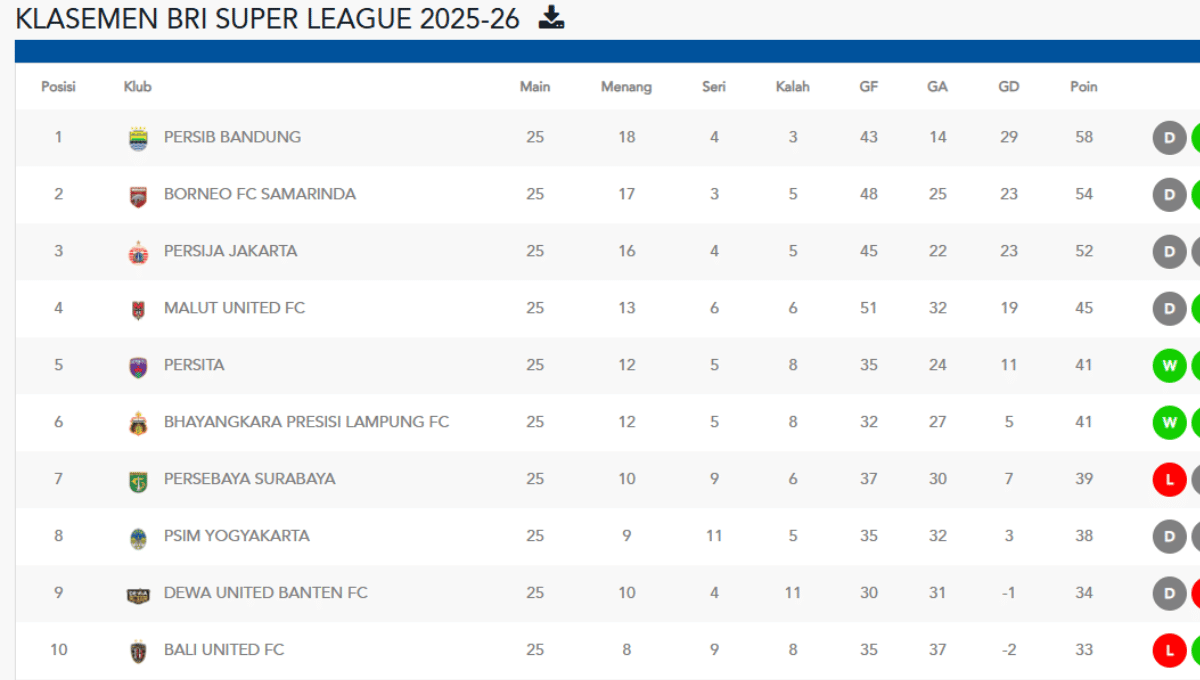This screenshot has width=1200, height=680.
Task: Click the Bhayangkara Presisi Lampung FC badge
Action: pyautogui.click(x=135, y=421)
